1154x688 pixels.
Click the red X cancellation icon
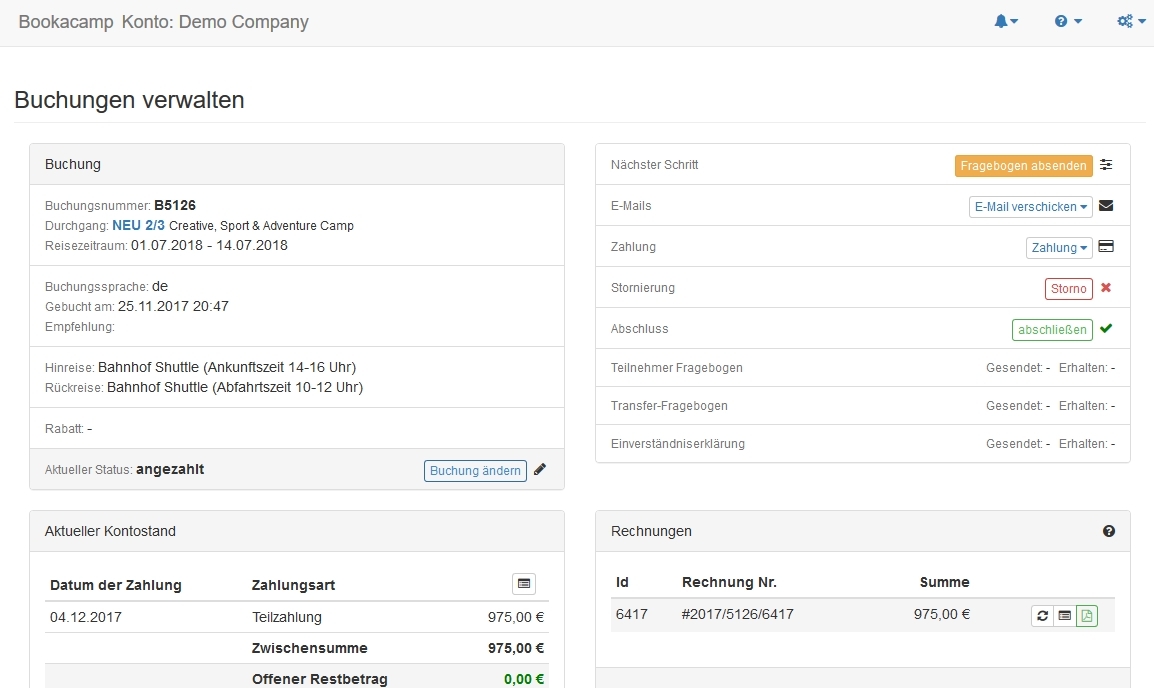1106,288
